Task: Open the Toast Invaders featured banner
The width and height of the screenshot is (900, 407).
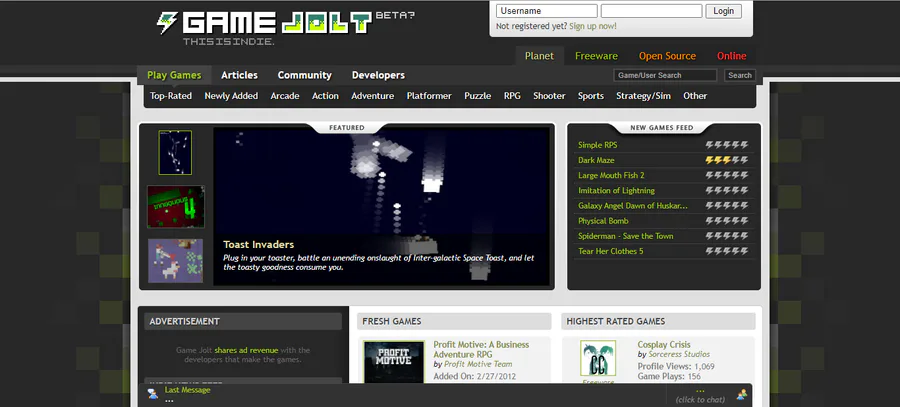Action: [381, 206]
